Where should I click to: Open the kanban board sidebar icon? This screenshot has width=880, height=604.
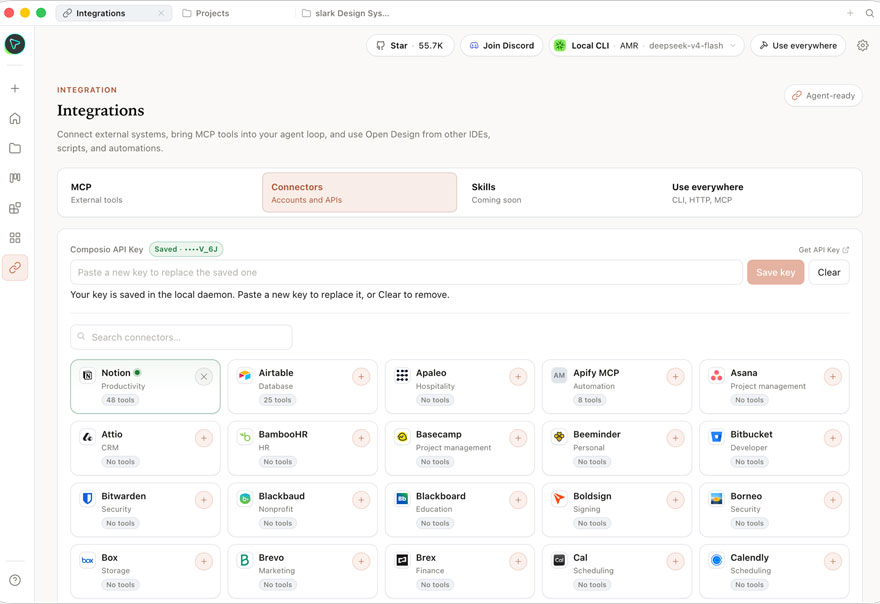click(15, 178)
